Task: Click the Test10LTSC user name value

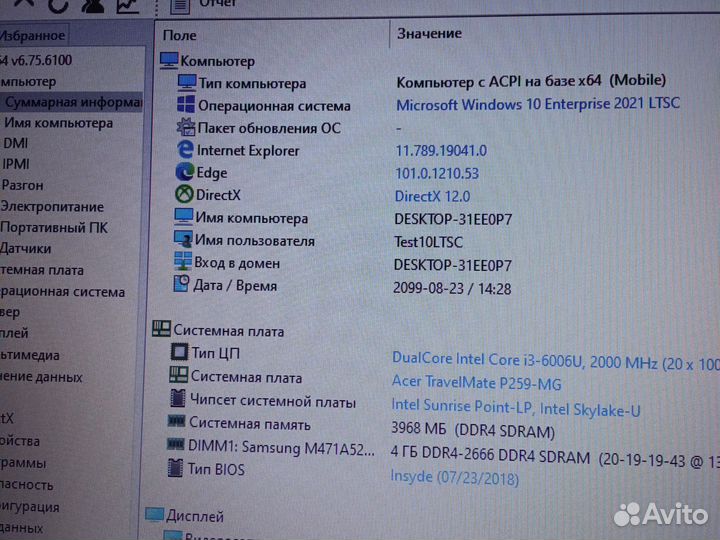Action: tap(428, 242)
